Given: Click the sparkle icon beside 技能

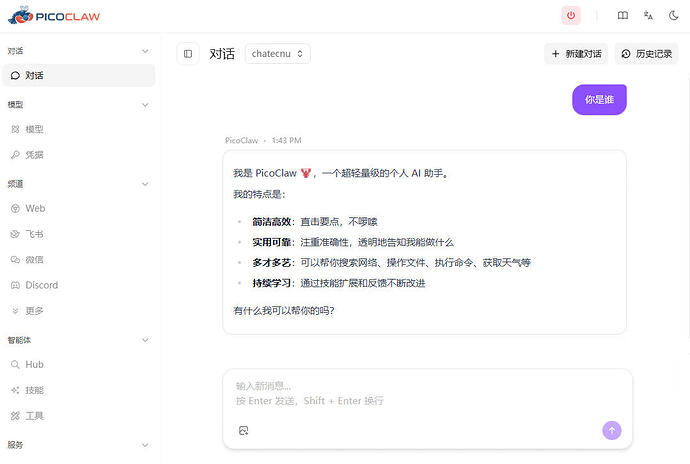Looking at the screenshot, I should click(15, 390).
